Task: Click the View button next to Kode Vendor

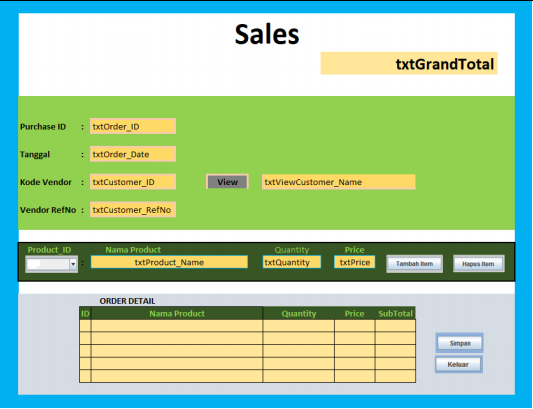Action: click(227, 182)
